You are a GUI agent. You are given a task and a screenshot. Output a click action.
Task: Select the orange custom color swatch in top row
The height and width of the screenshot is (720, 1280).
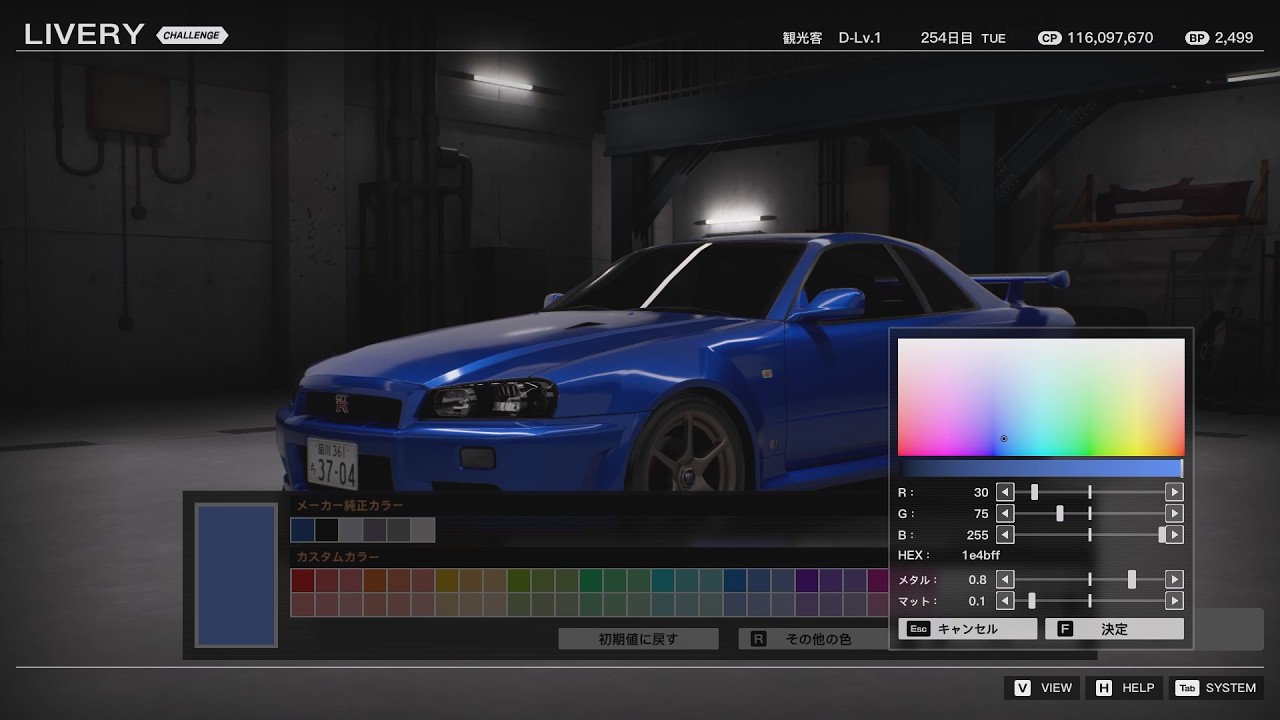(x=374, y=580)
